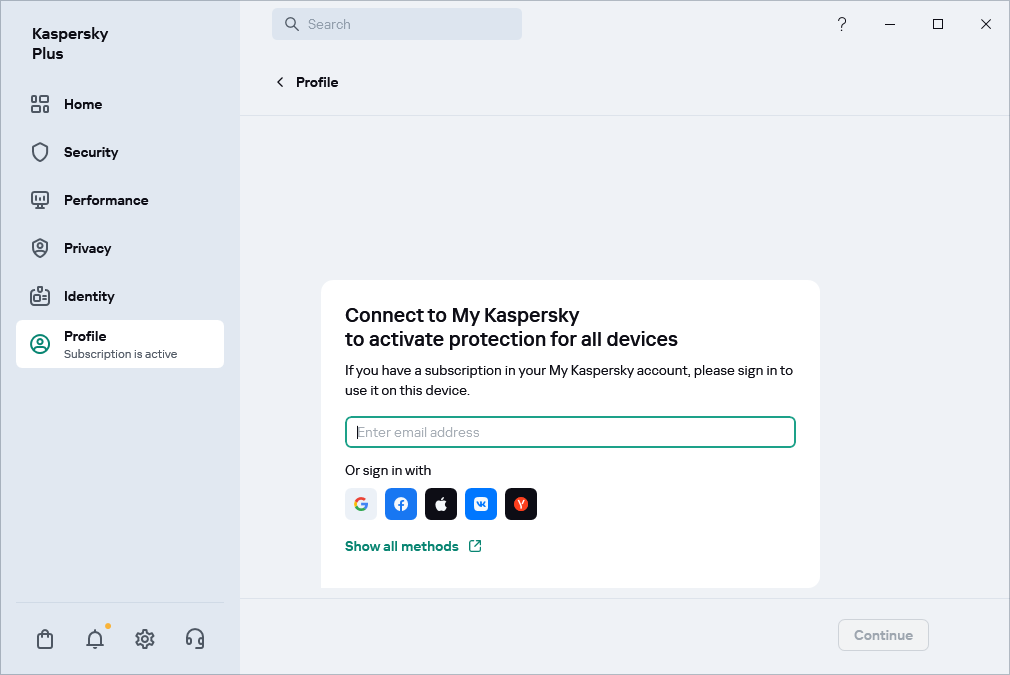
Task: Sign in with Yandex
Action: coord(521,504)
